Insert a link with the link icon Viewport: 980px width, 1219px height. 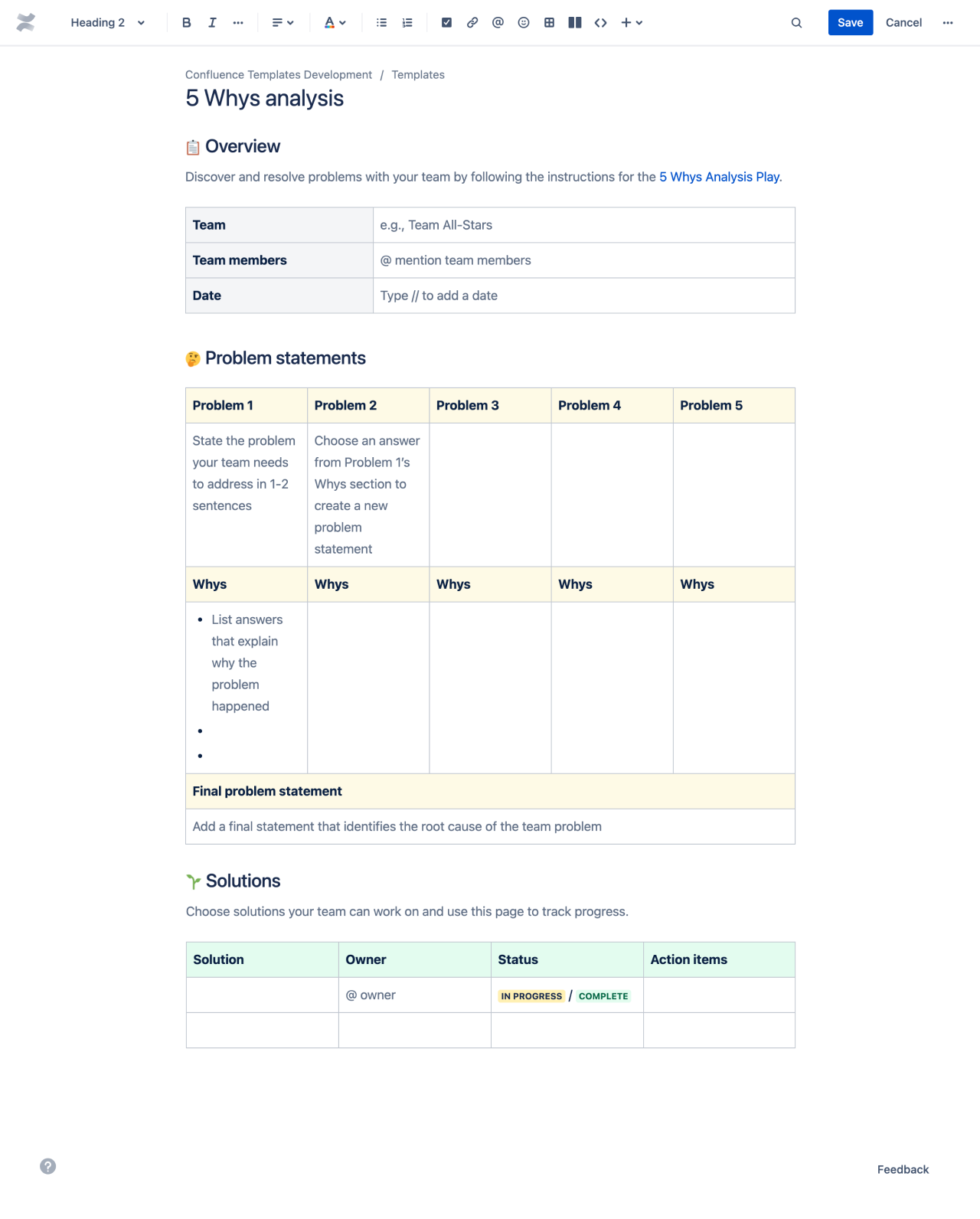point(472,23)
